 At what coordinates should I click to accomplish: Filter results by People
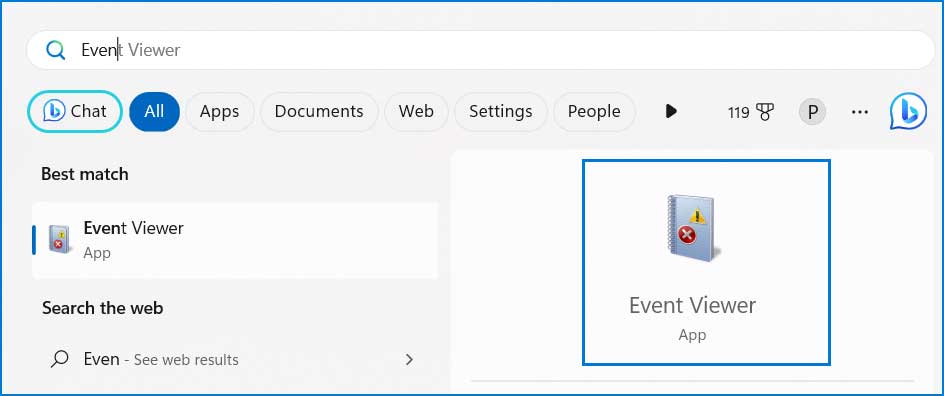tap(594, 111)
